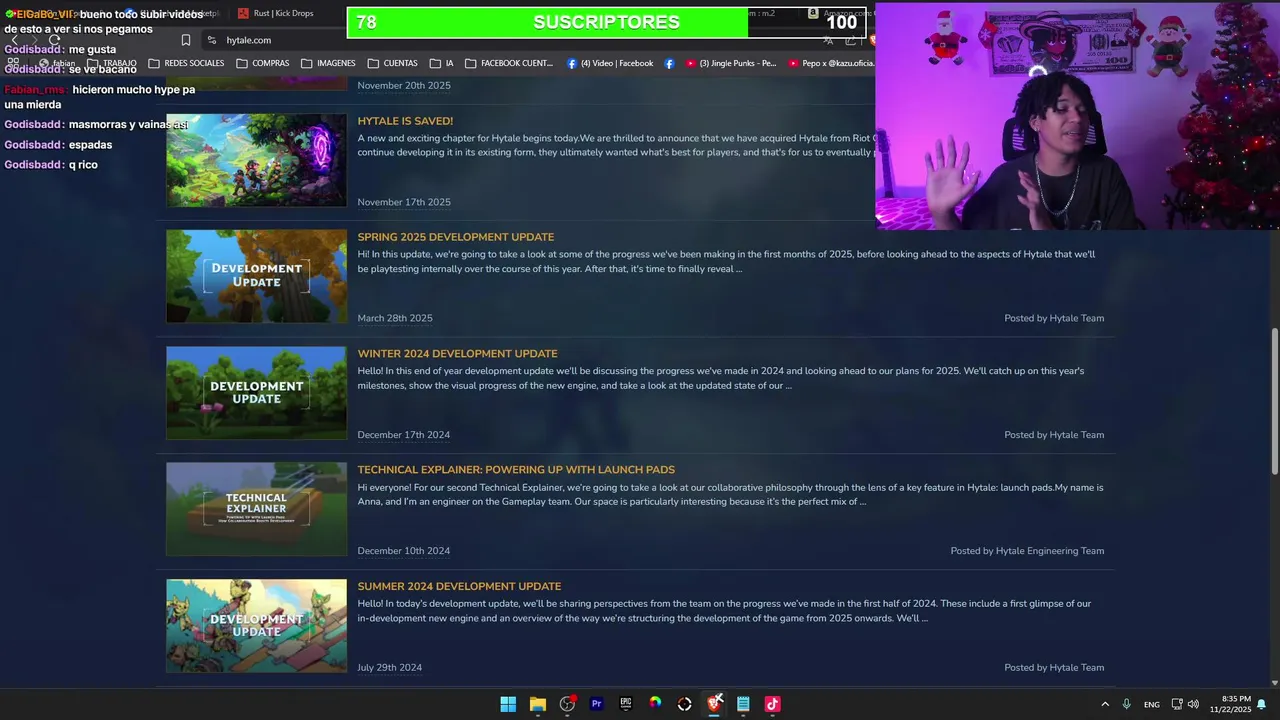Image resolution: width=1280 pixels, height=720 pixels.
Task: Open the Pepo x @kazu.oficia bookmark
Action: coord(832,63)
